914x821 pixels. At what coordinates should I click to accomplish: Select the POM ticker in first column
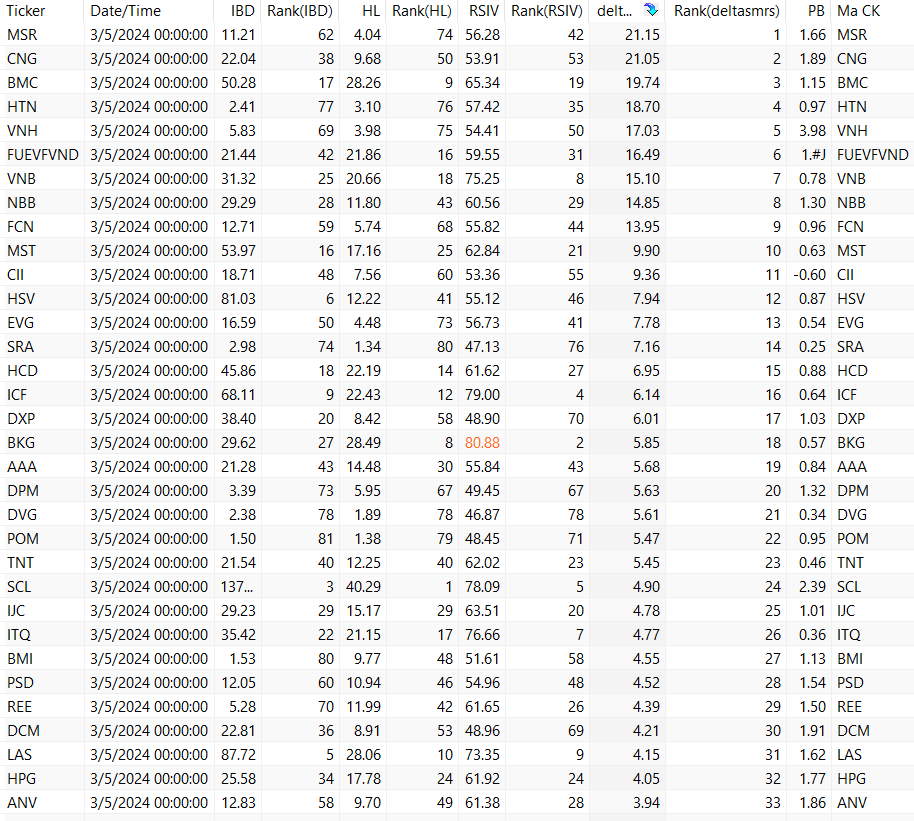tap(23, 538)
